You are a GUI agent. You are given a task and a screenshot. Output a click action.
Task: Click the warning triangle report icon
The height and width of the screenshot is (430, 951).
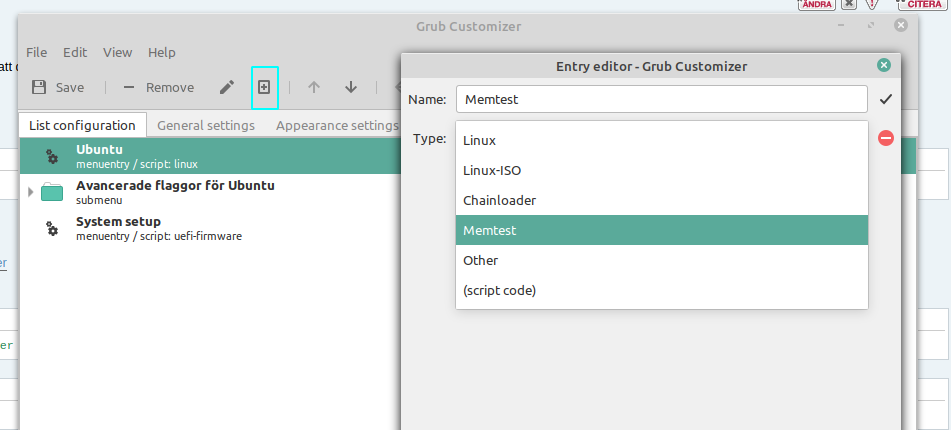tap(872, 4)
